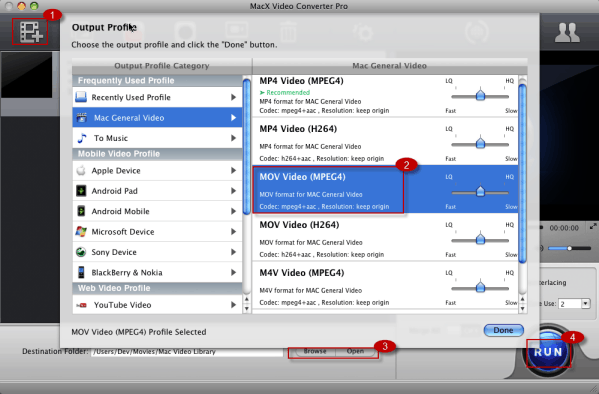Expand Apple Device submenu arrow

pos(233,170)
